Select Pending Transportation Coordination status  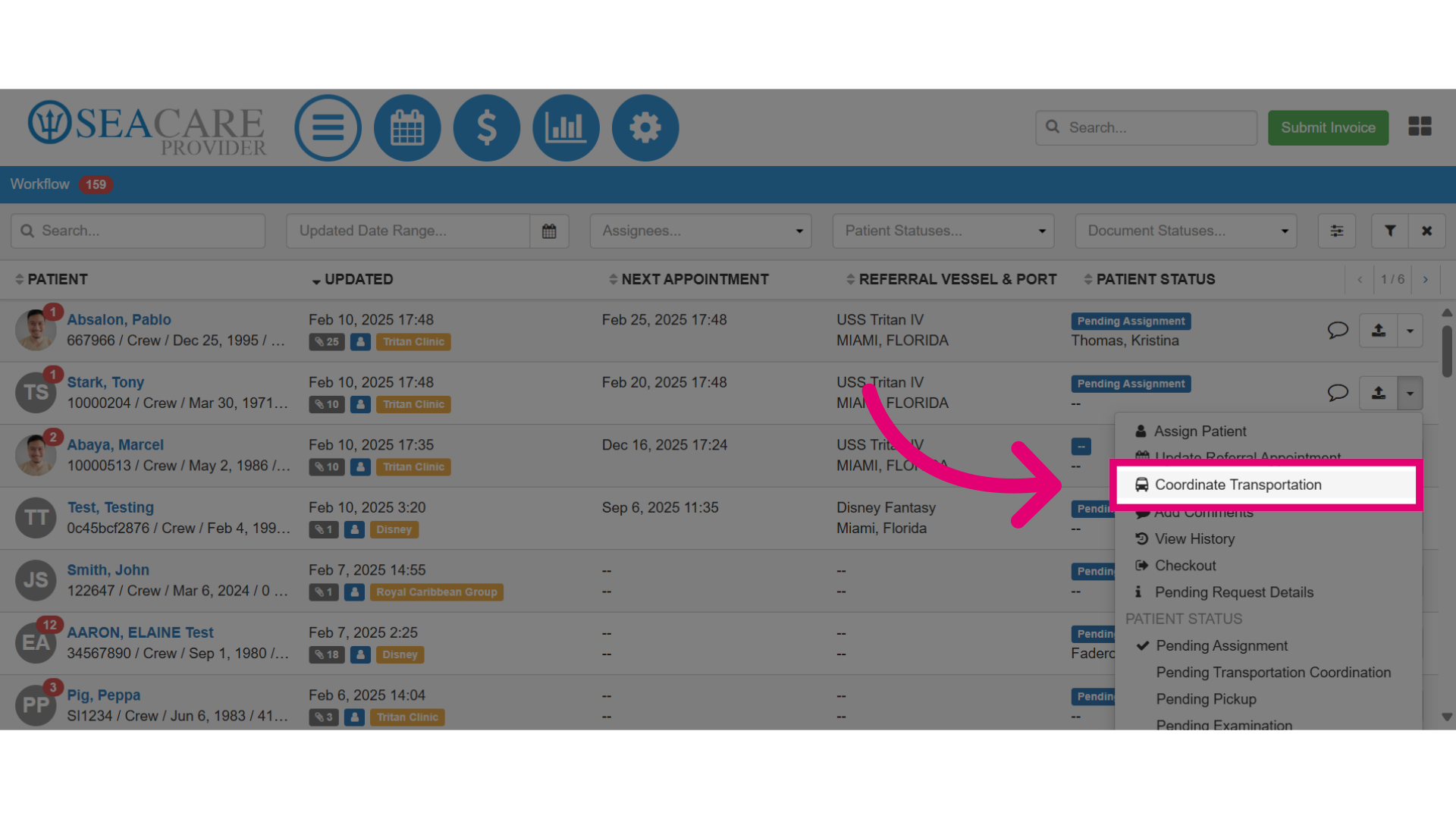point(1273,673)
